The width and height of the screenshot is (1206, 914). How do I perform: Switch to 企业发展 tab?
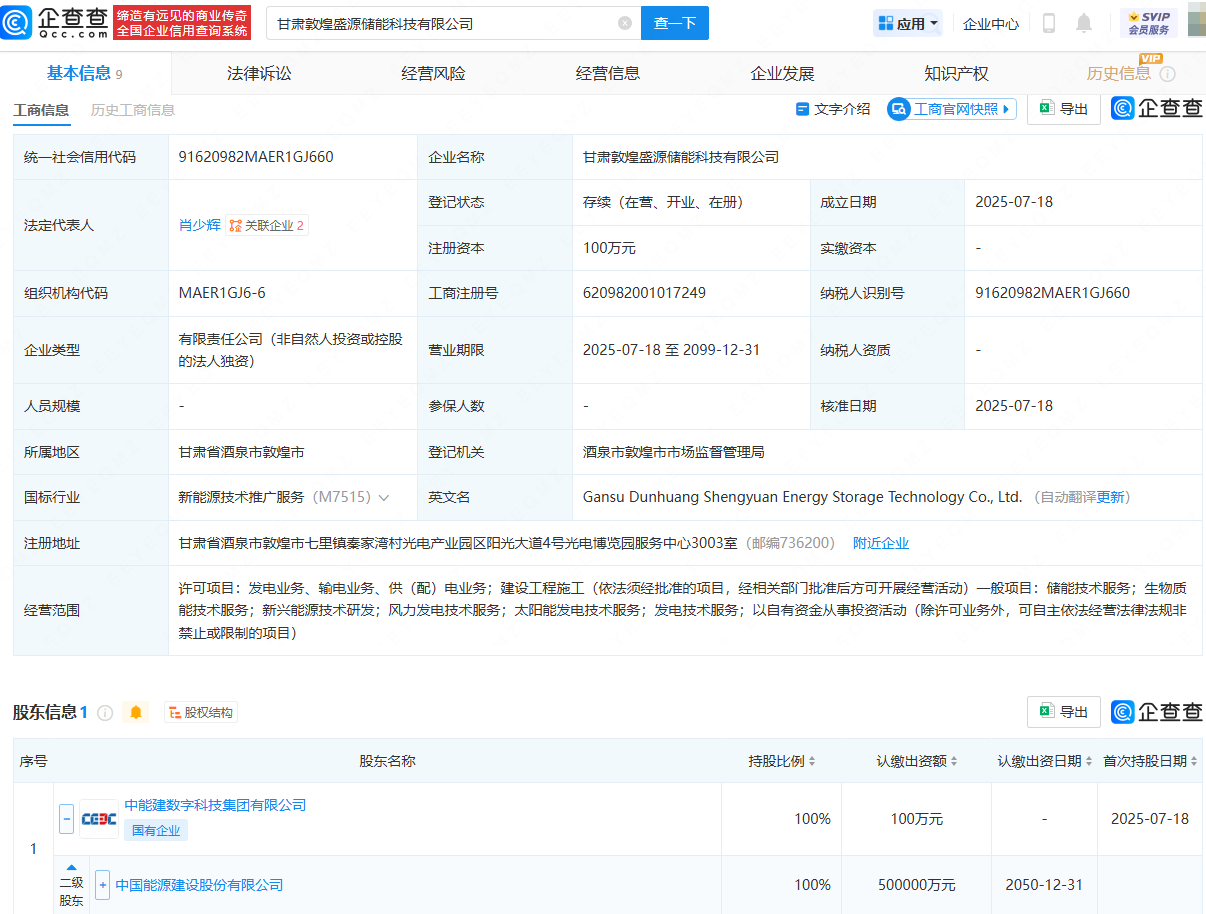pos(783,73)
